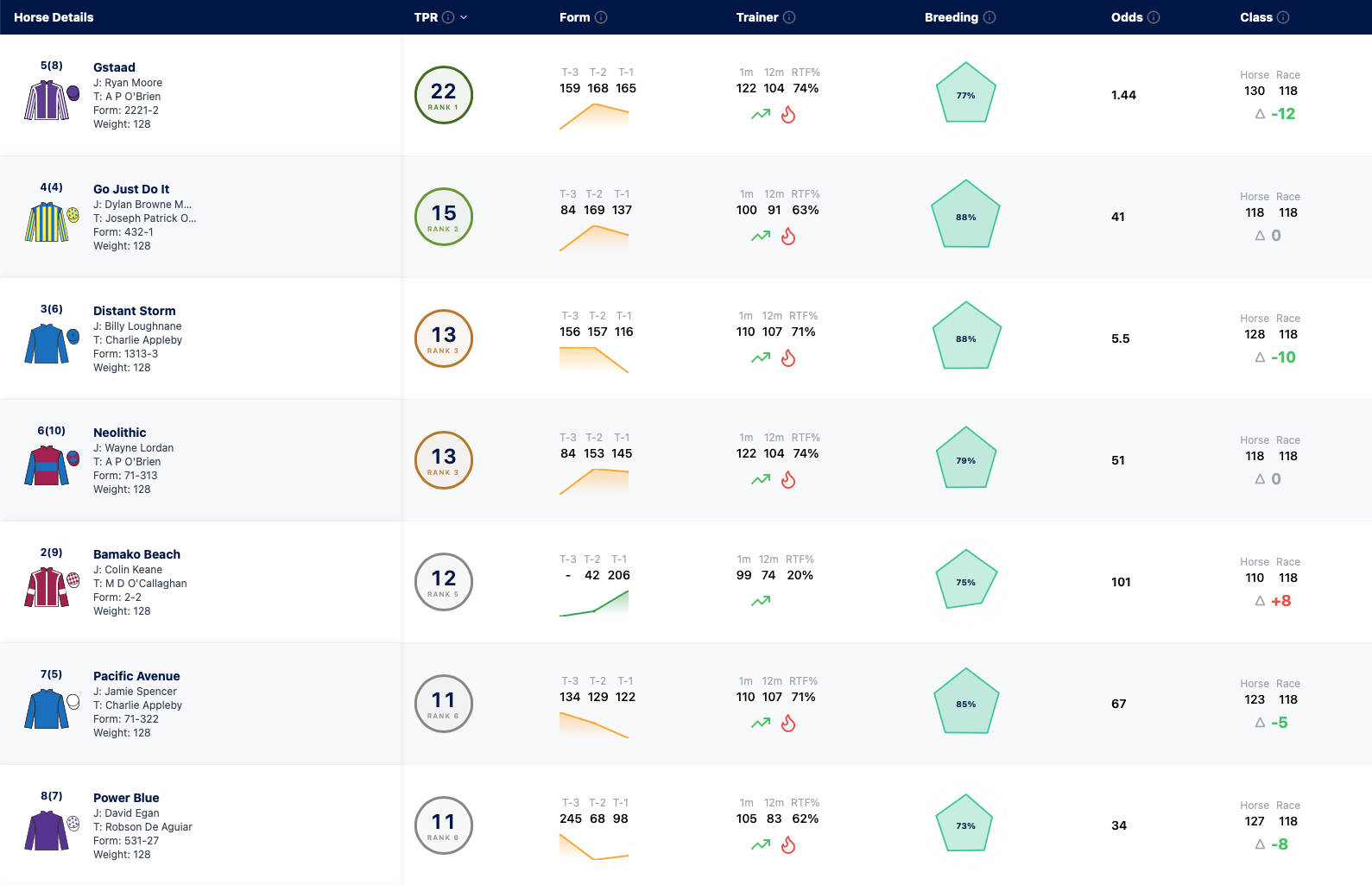The height and width of the screenshot is (885, 1372).
Task: Open the Distant Storm horse link
Action: (x=135, y=311)
